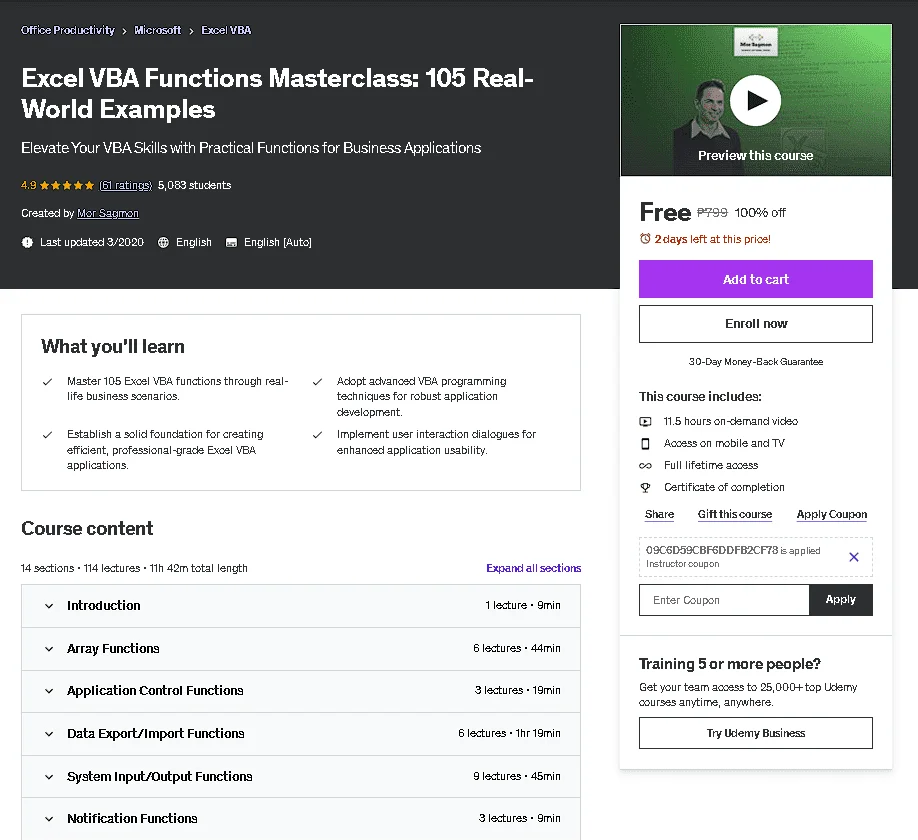This screenshot has height=840, width=918.
Task: Click the 'English [Auto]' captions text
Action: pyautogui.click(x=278, y=242)
